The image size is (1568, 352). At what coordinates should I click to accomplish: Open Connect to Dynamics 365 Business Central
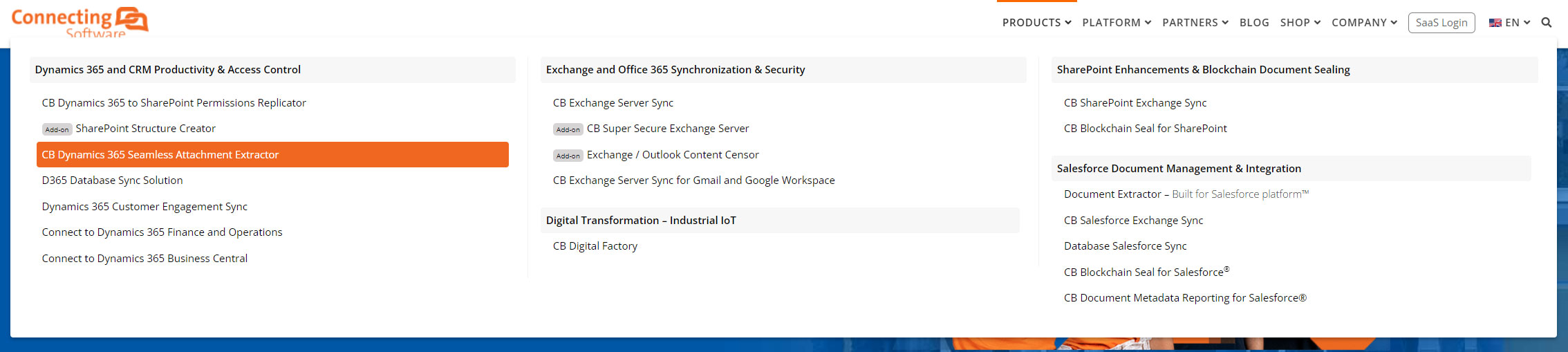144,258
